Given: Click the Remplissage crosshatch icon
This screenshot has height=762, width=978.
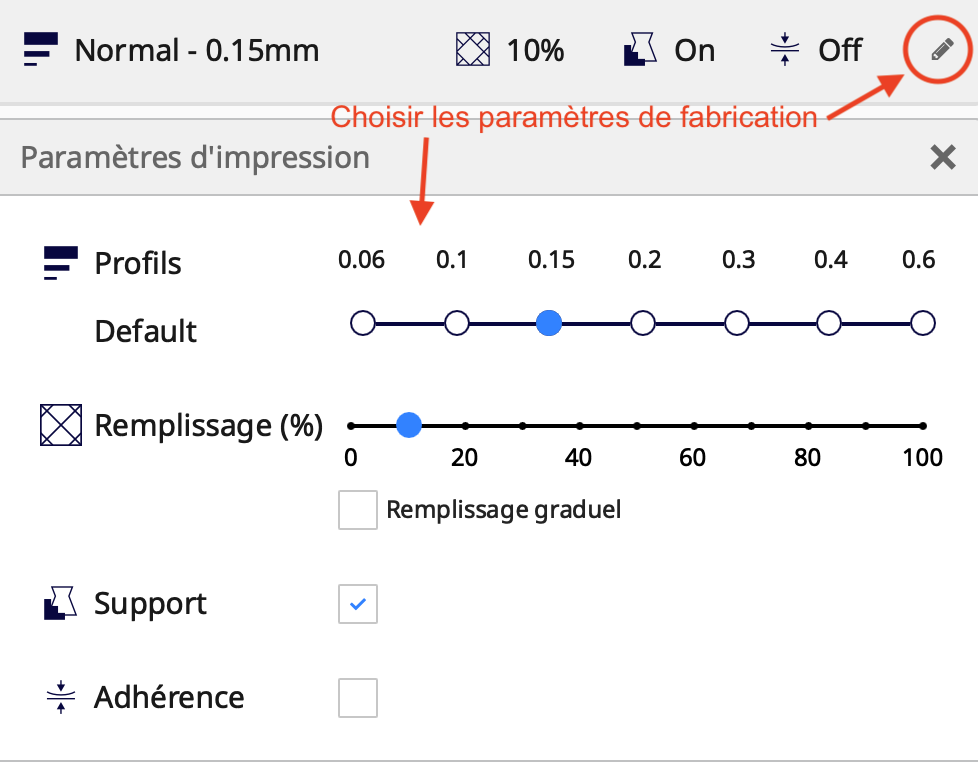Looking at the screenshot, I should tap(59, 426).
